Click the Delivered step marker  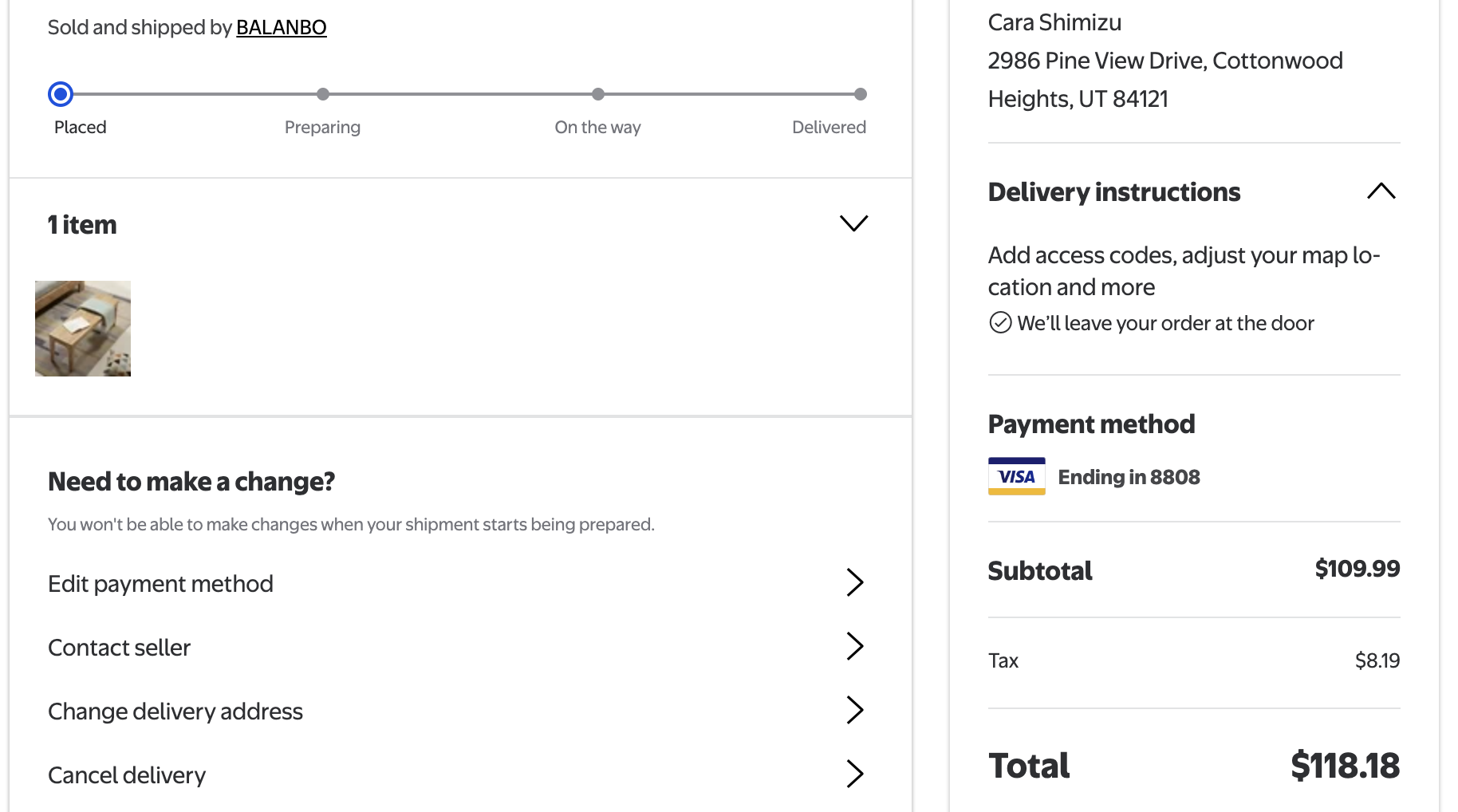861,94
